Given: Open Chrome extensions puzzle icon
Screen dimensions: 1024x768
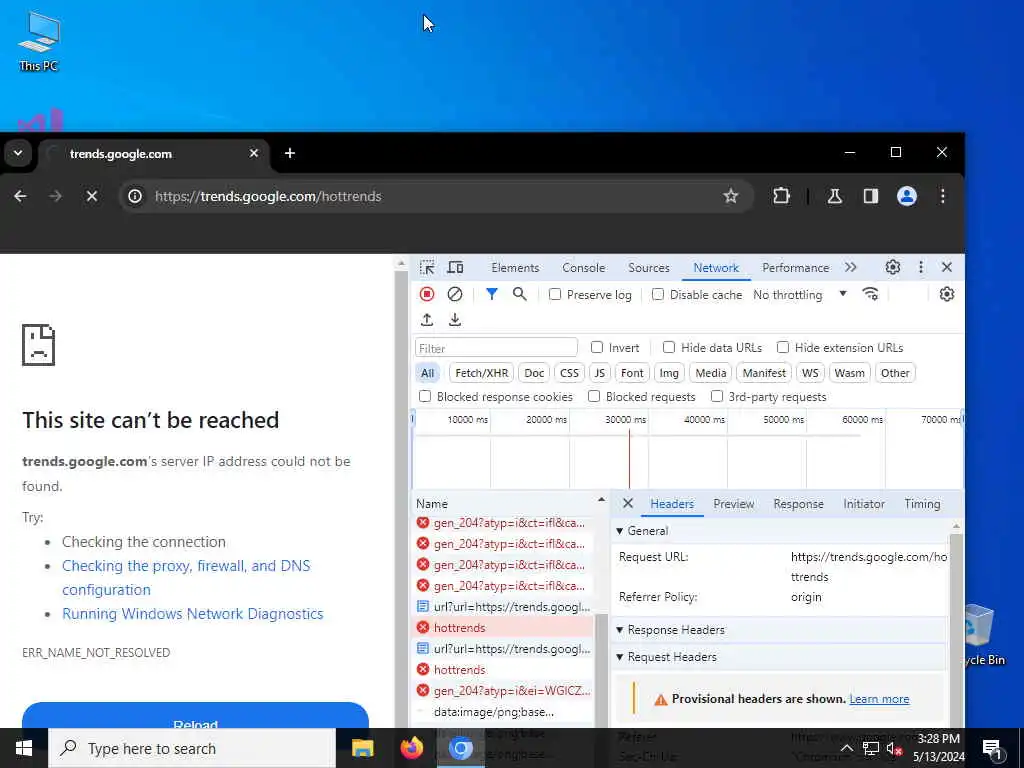Looking at the screenshot, I should (781, 196).
